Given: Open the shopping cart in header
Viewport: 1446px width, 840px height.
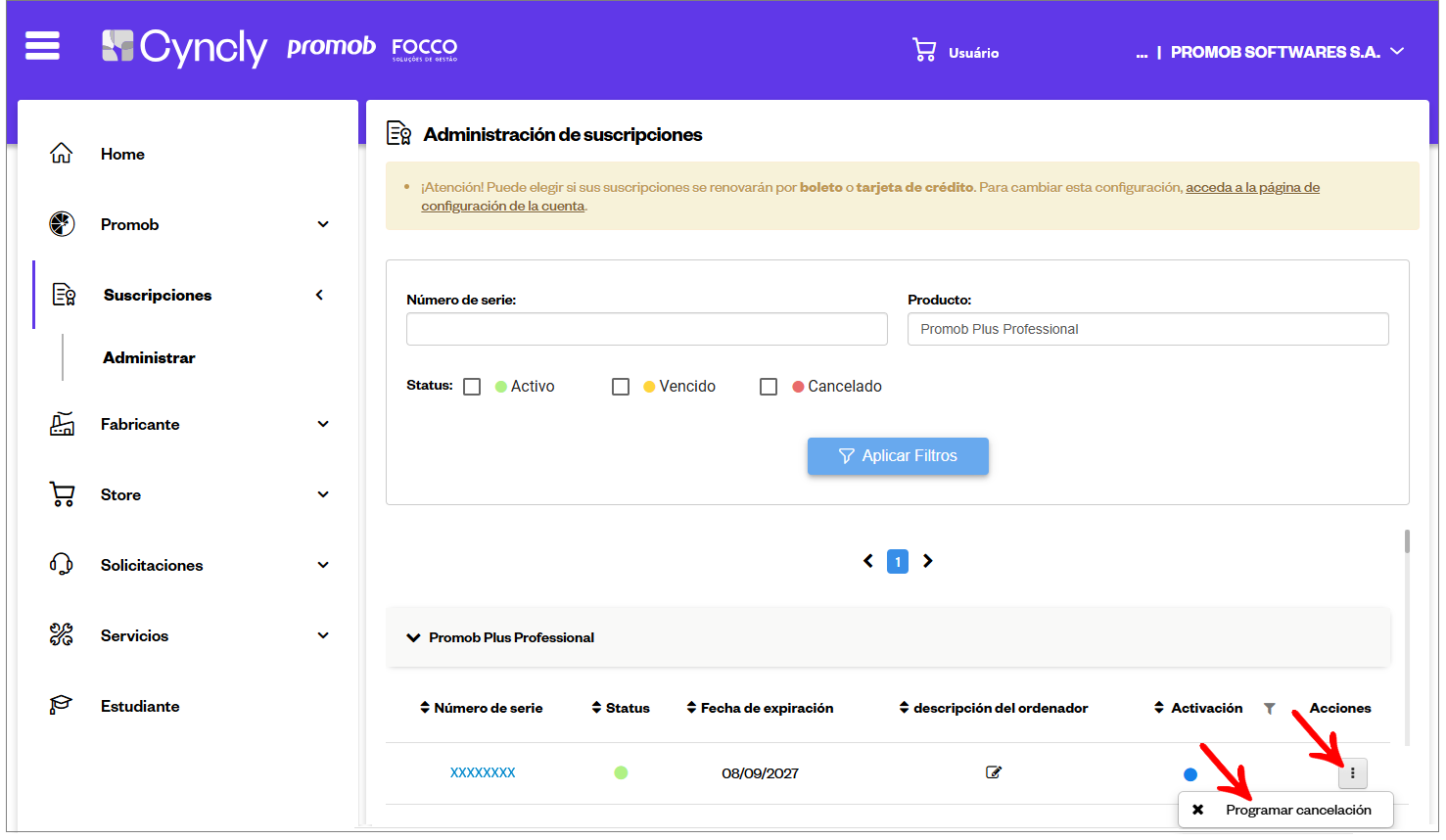Looking at the screenshot, I should (924, 50).
